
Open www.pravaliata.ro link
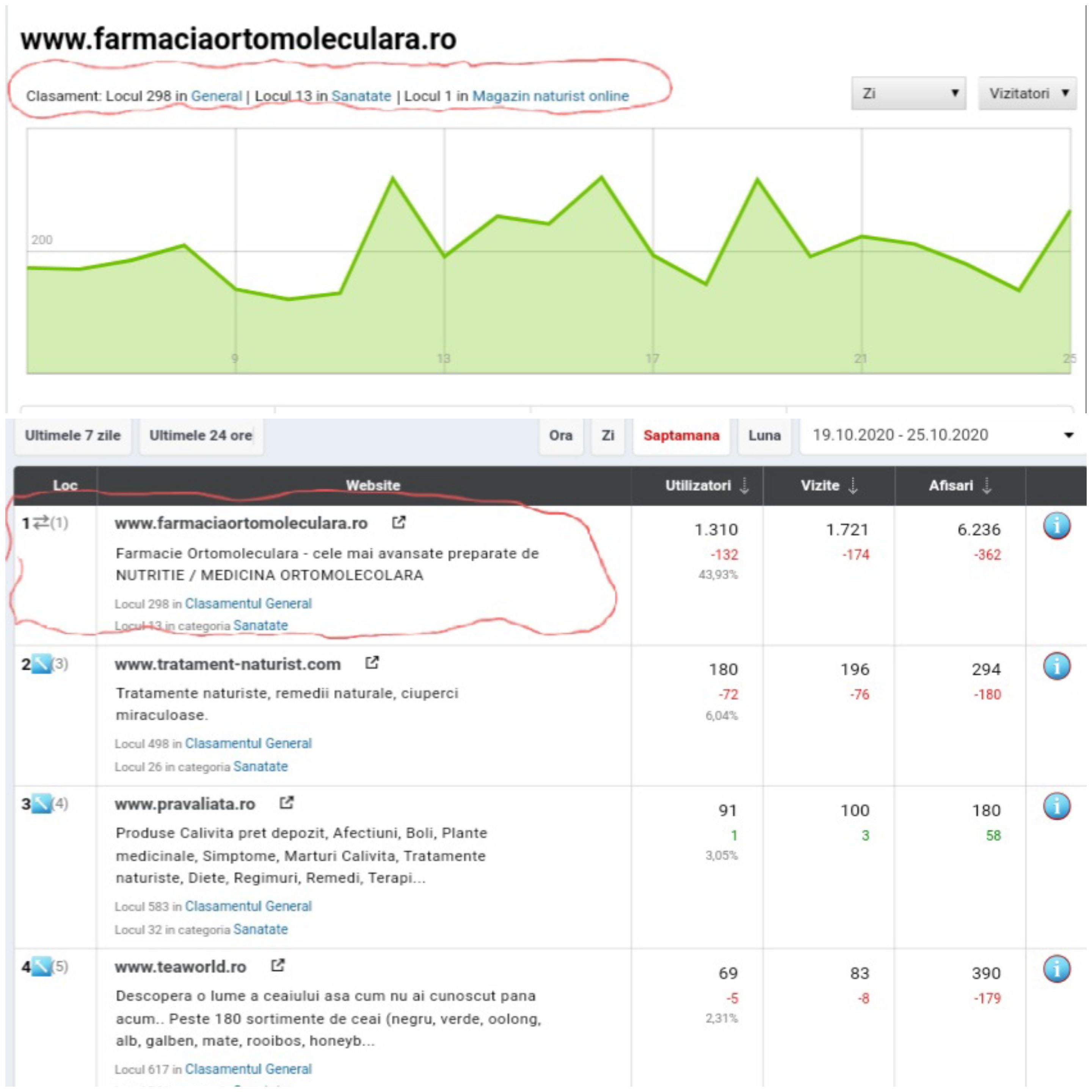coord(185,804)
